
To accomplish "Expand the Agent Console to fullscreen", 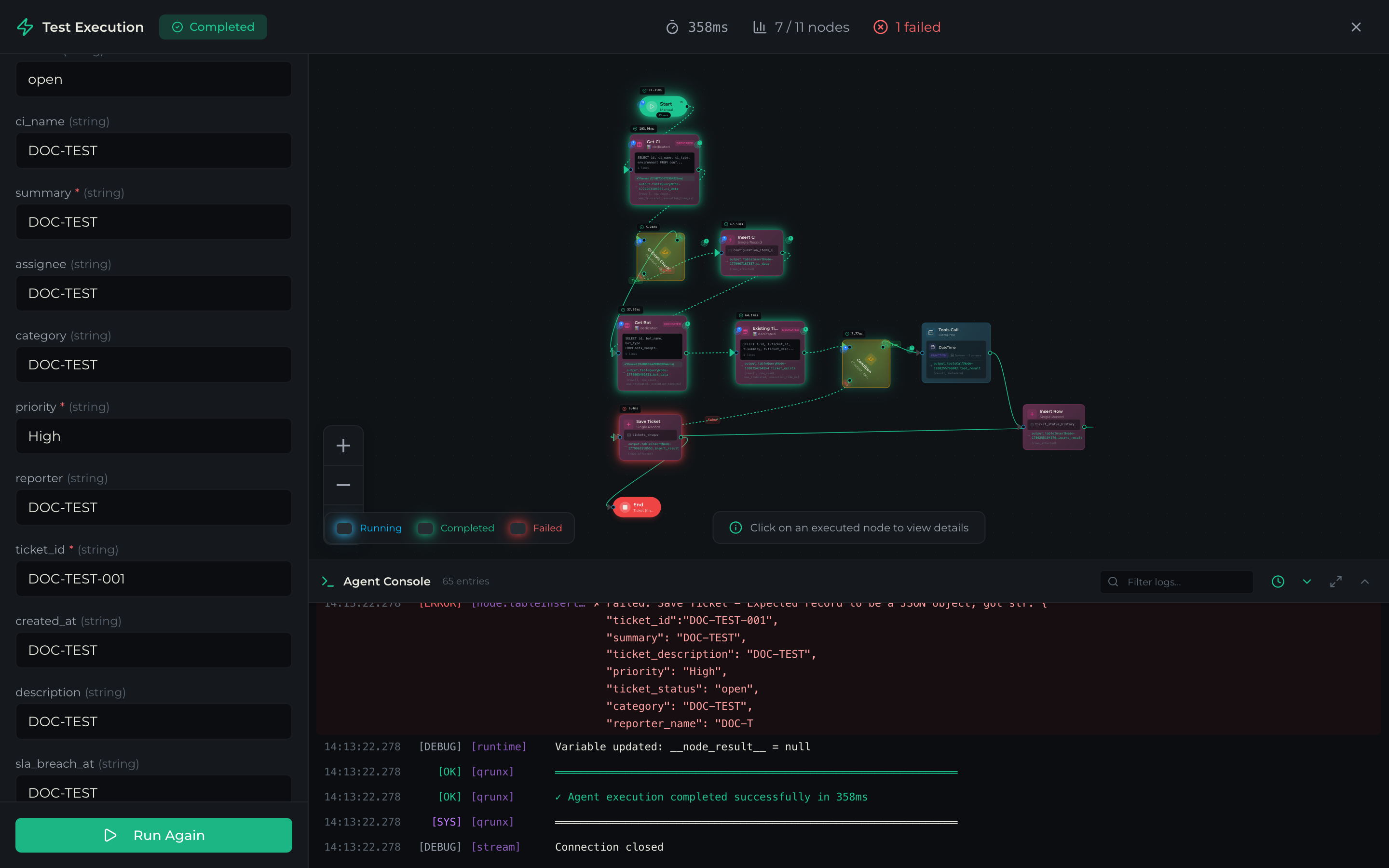I will click(1335, 582).
